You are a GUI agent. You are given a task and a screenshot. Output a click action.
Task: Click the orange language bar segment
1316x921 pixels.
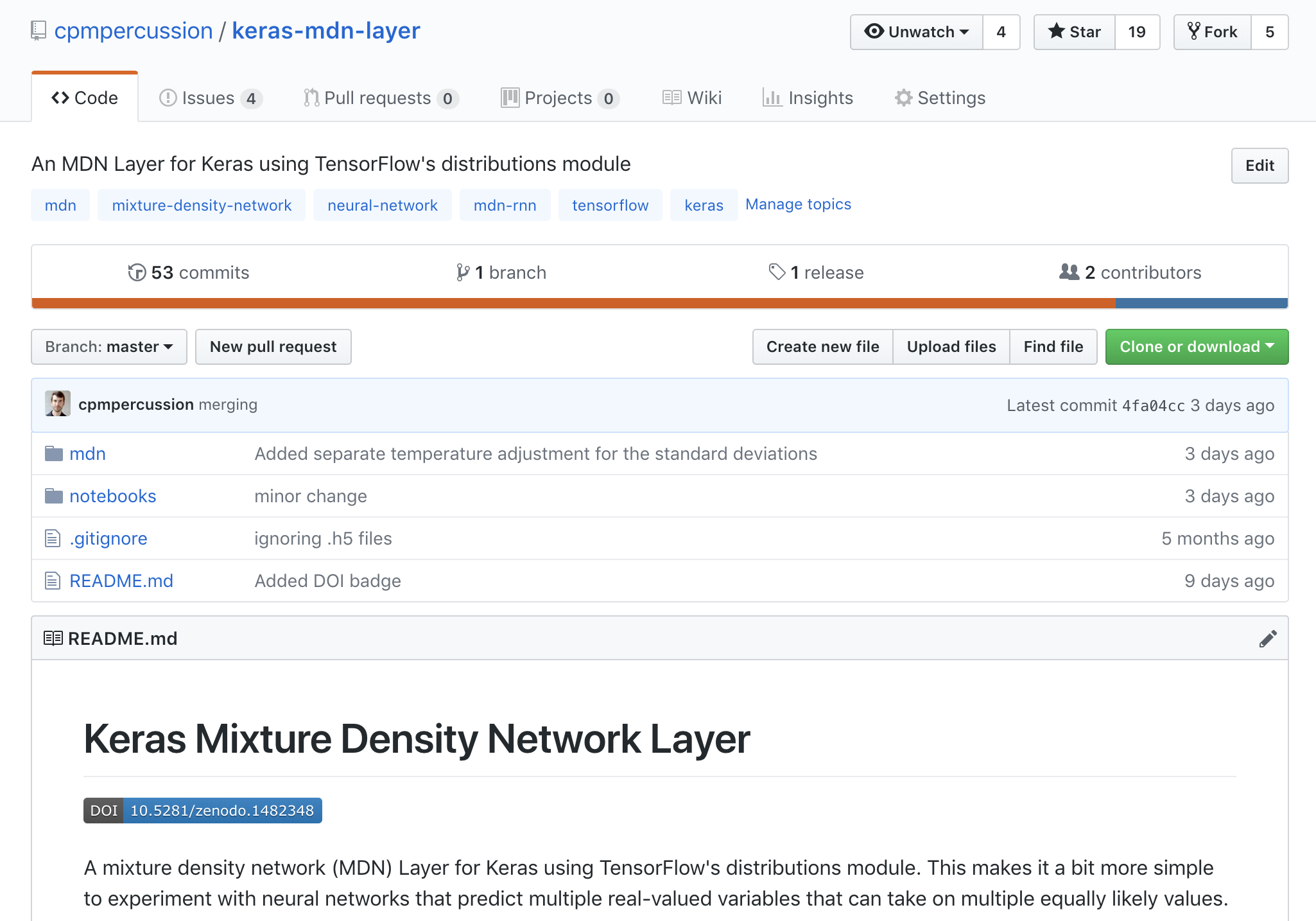[573, 303]
